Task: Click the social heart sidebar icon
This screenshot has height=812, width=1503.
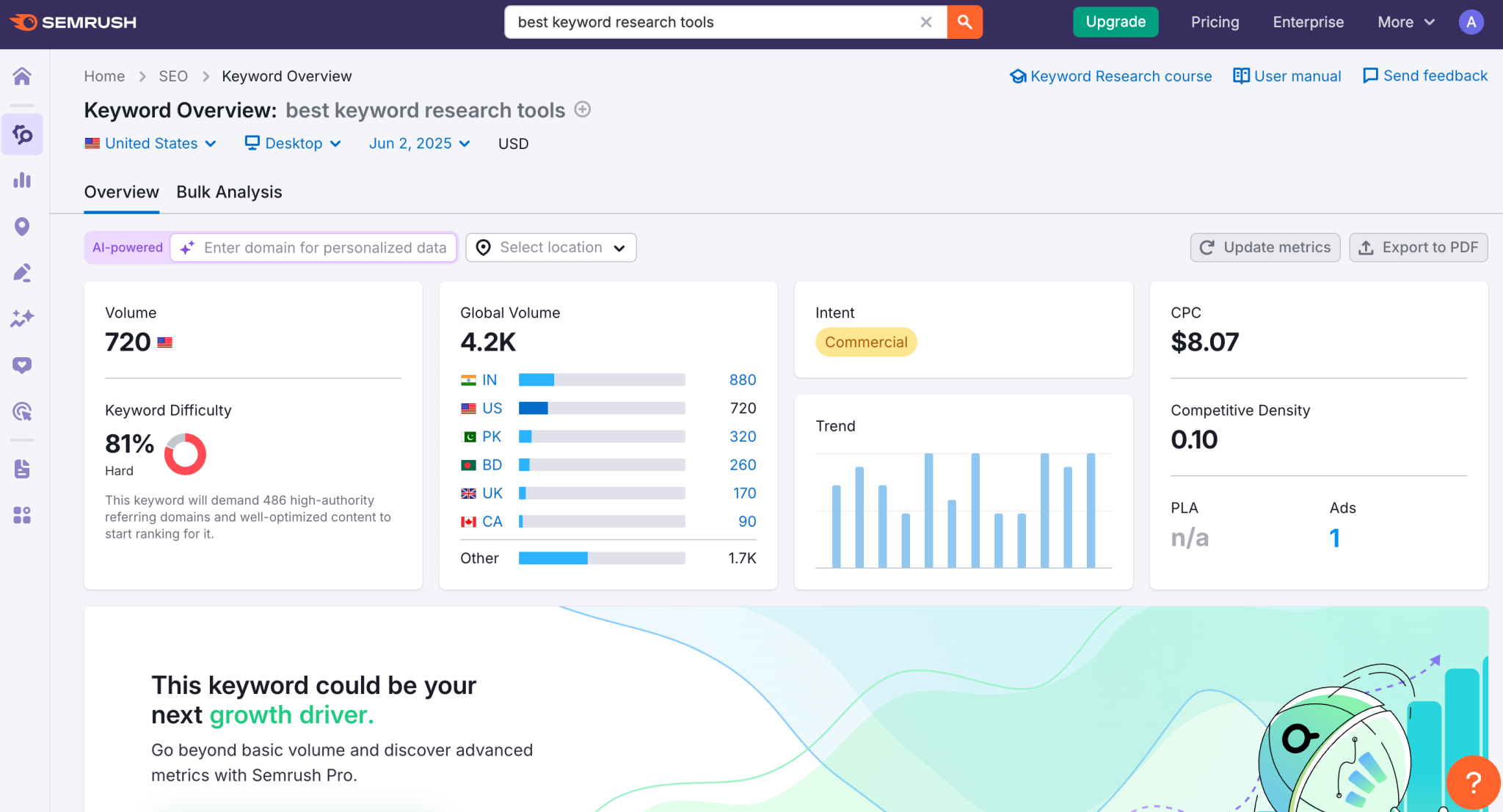Action: pos(22,365)
